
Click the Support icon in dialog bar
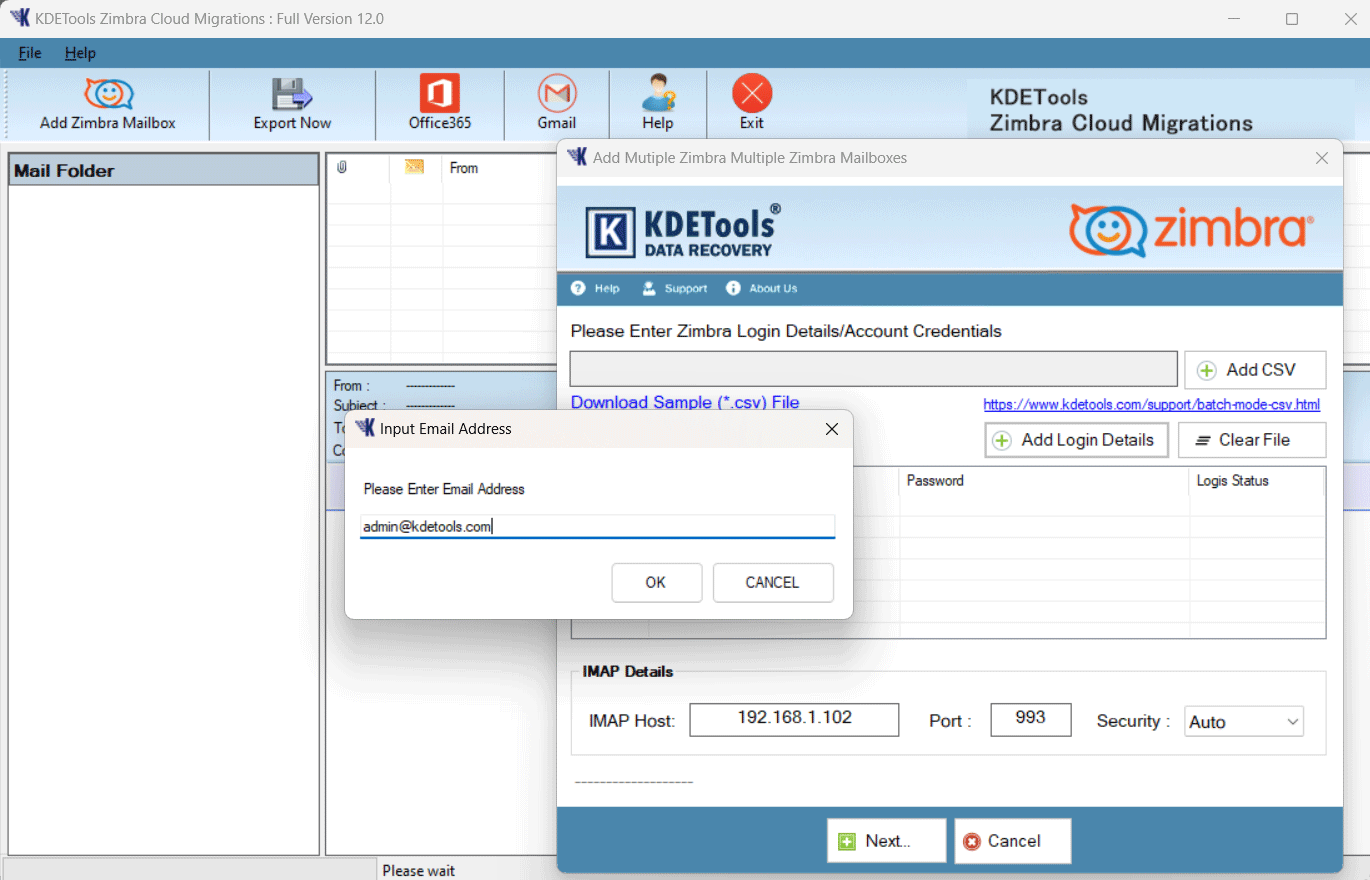click(649, 288)
